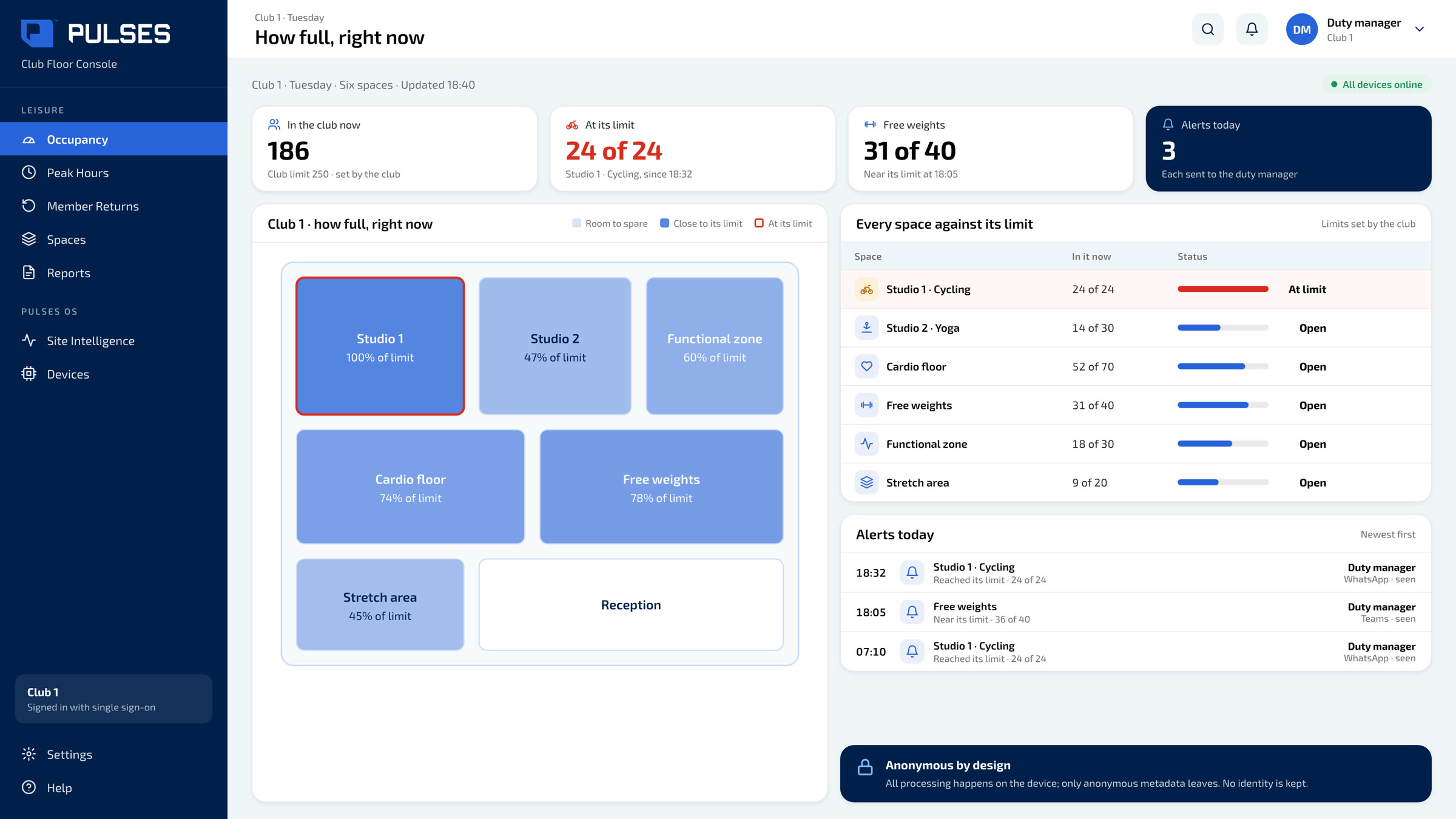Click the bell icon on Alerts today card
Screen dimensions: 1456x819
(1168, 124)
